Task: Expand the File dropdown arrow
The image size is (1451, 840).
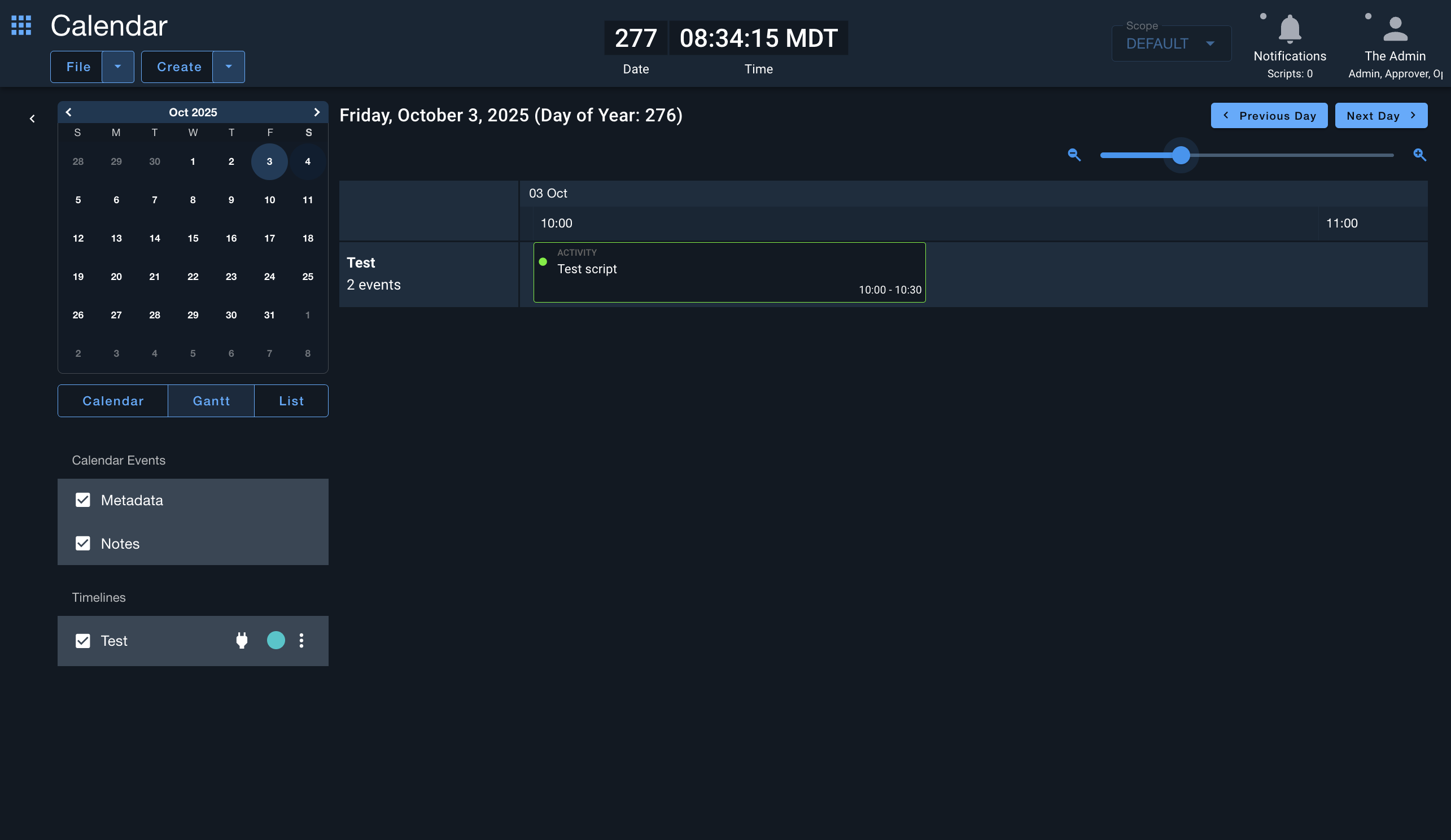Action: (x=118, y=67)
